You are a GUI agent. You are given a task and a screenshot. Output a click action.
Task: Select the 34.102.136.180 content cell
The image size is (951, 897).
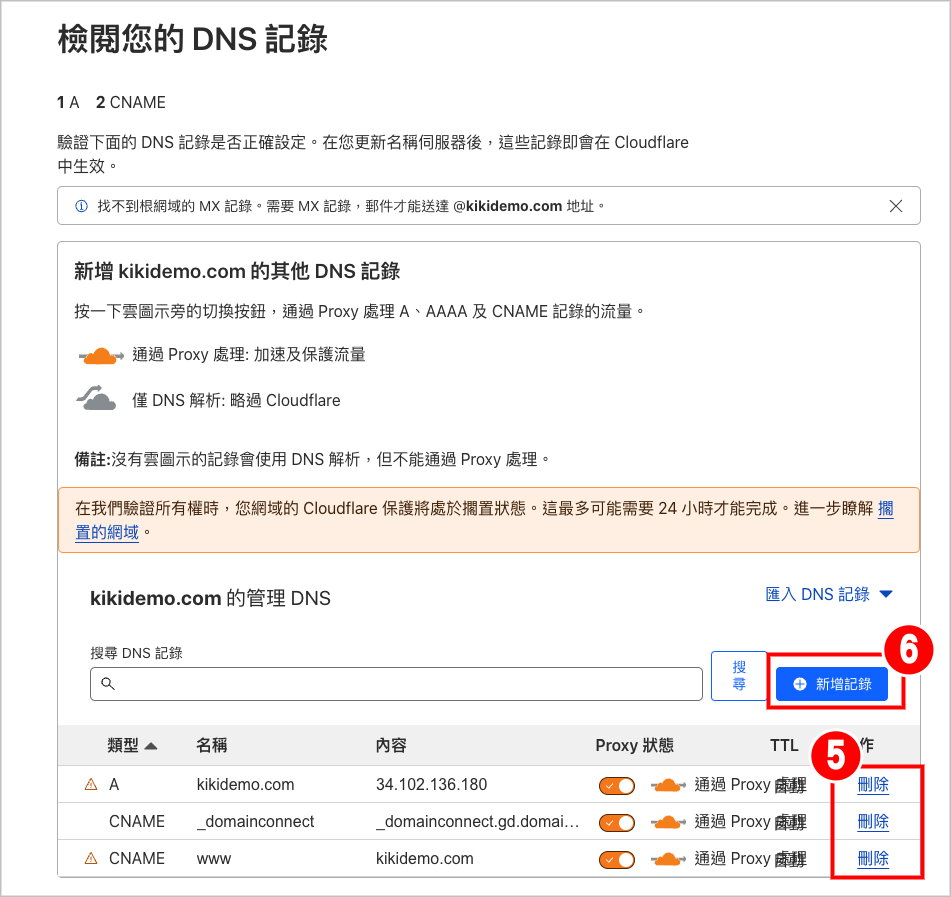pyautogui.click(x=431, y=784)
